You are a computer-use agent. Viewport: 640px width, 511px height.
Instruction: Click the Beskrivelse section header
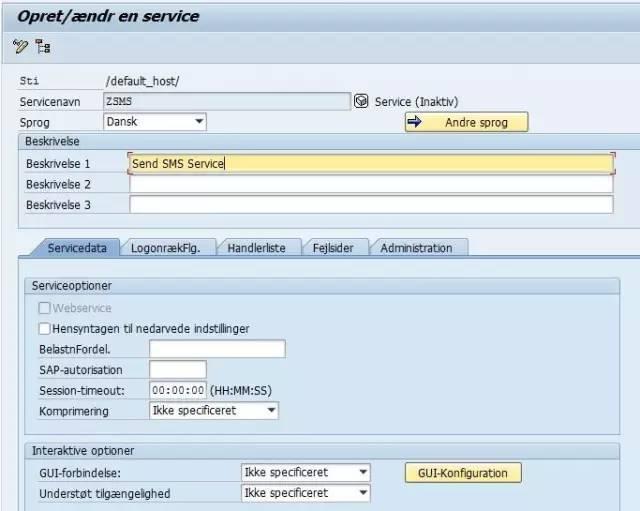tap(329, 141)
